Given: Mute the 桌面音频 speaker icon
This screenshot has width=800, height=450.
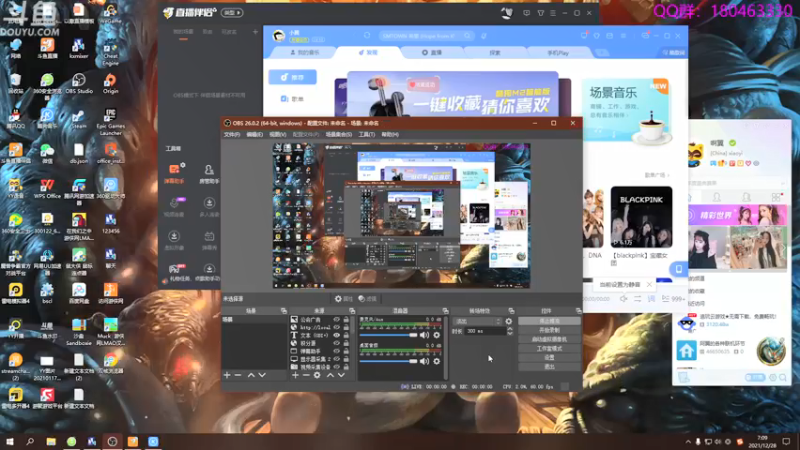Looking at the screenshot, I should pyautogui.click(x=424, y=361).
